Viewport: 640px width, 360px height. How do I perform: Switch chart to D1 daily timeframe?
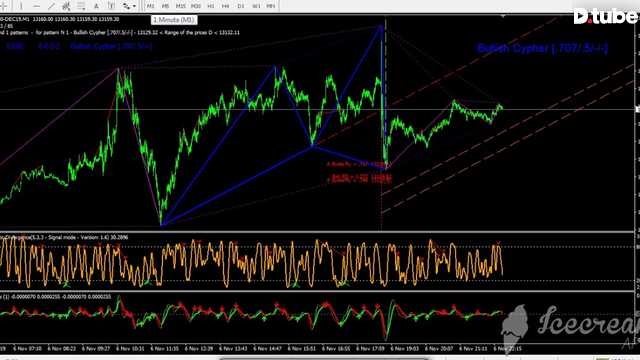[x=241, y=6]
